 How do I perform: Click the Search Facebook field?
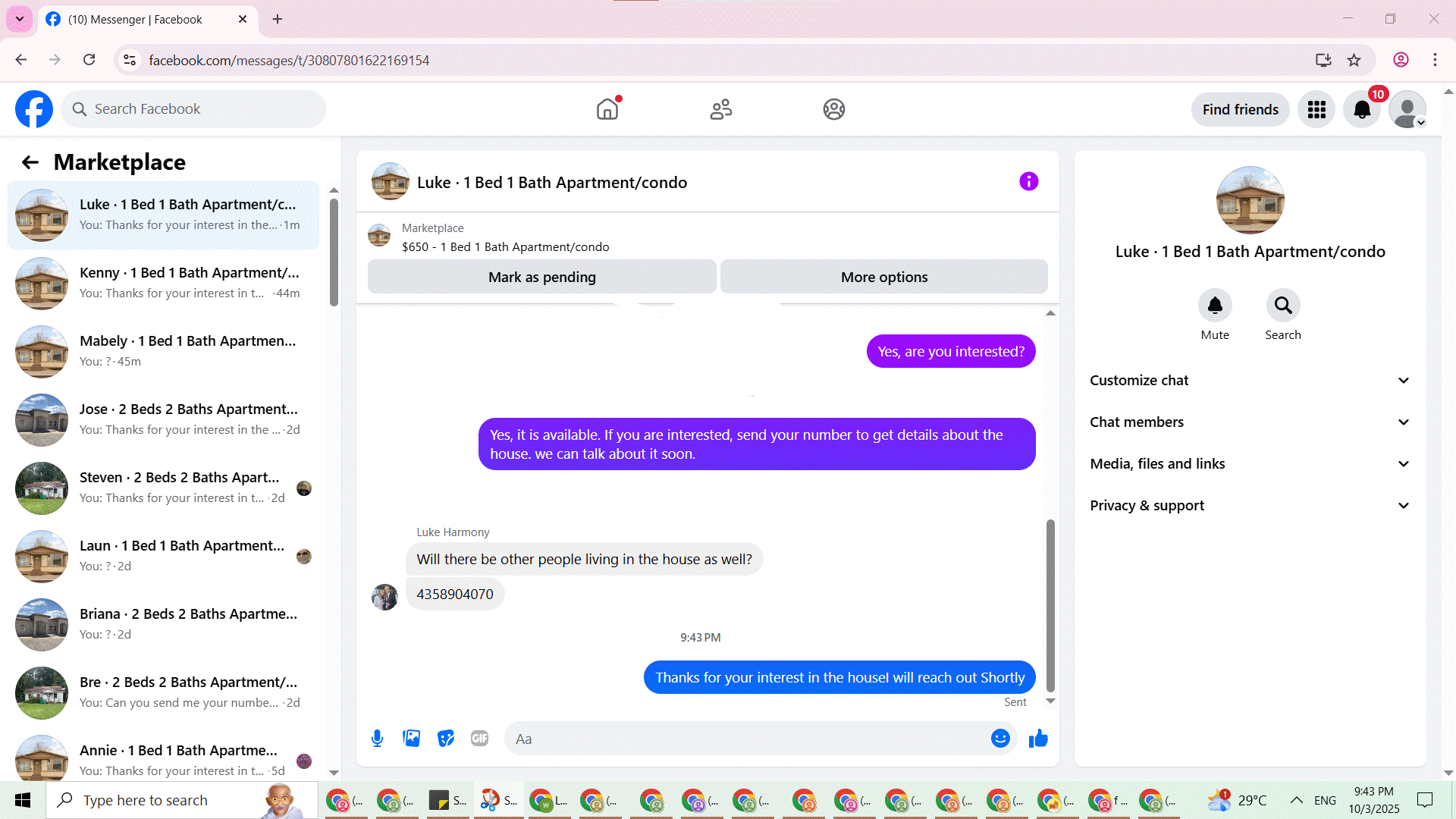(x=193, y=109)
